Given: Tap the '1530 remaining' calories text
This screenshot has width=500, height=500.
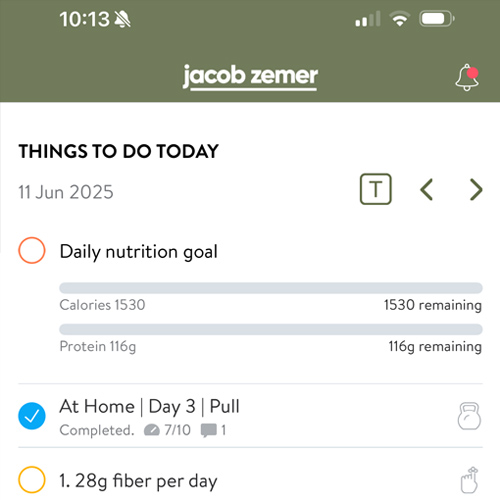Looking at the screenshot, I should 433,305.
